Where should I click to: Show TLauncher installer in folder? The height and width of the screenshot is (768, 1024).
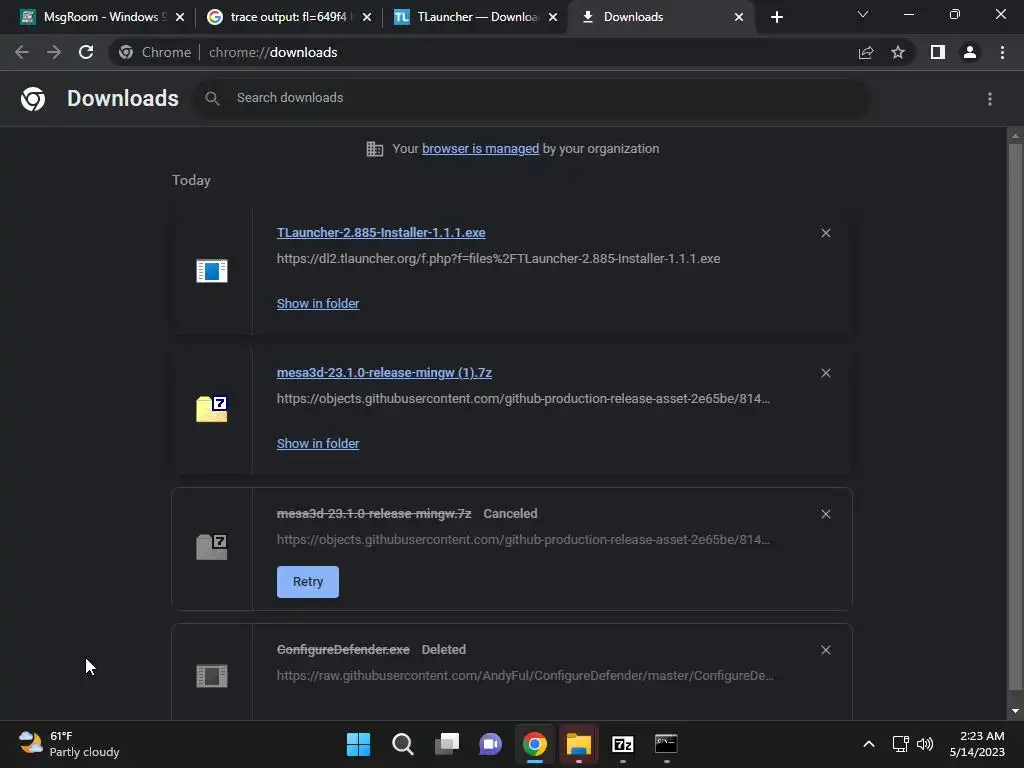point(318,304)
